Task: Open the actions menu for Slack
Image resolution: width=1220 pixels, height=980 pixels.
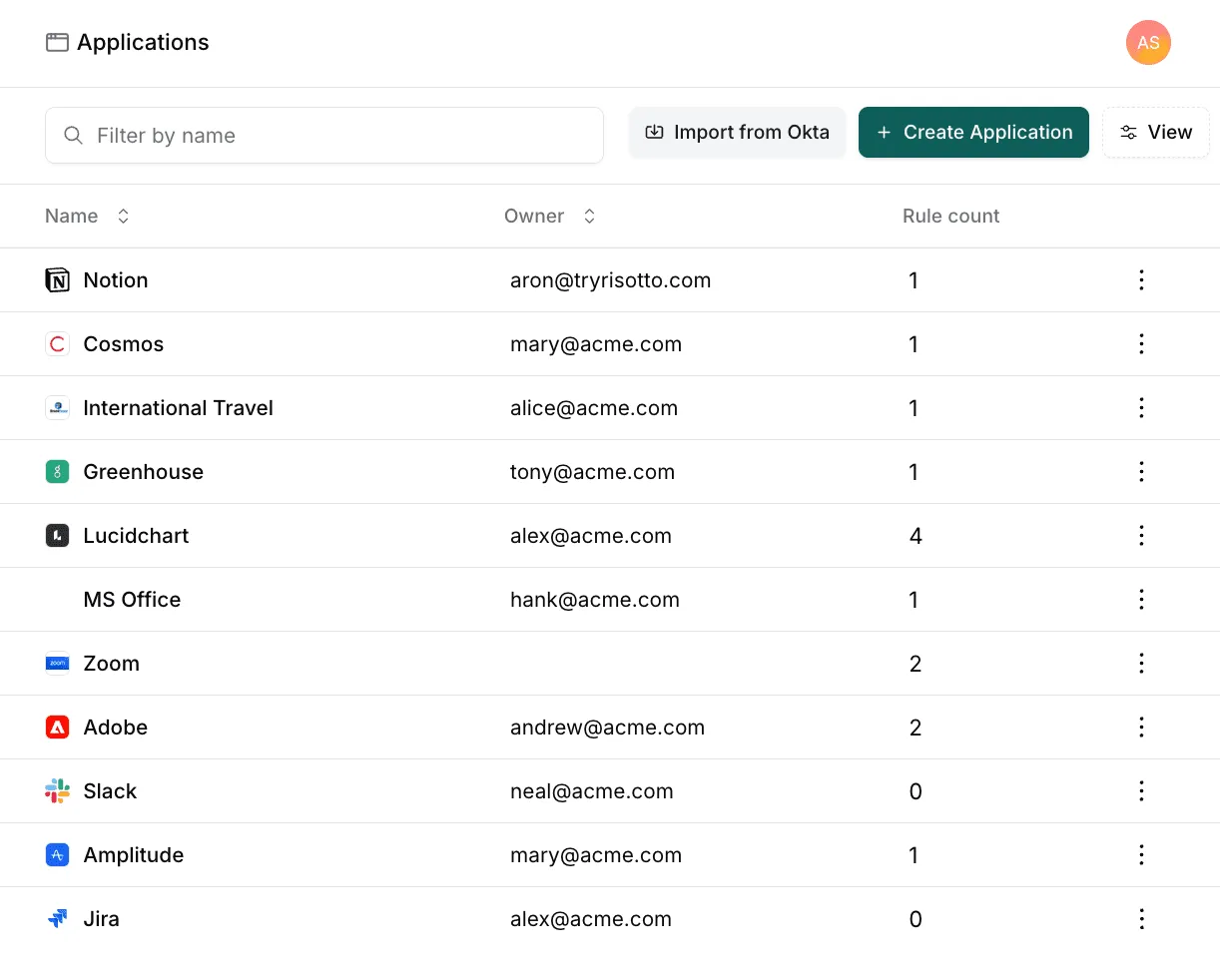Action: point(1141,791)
